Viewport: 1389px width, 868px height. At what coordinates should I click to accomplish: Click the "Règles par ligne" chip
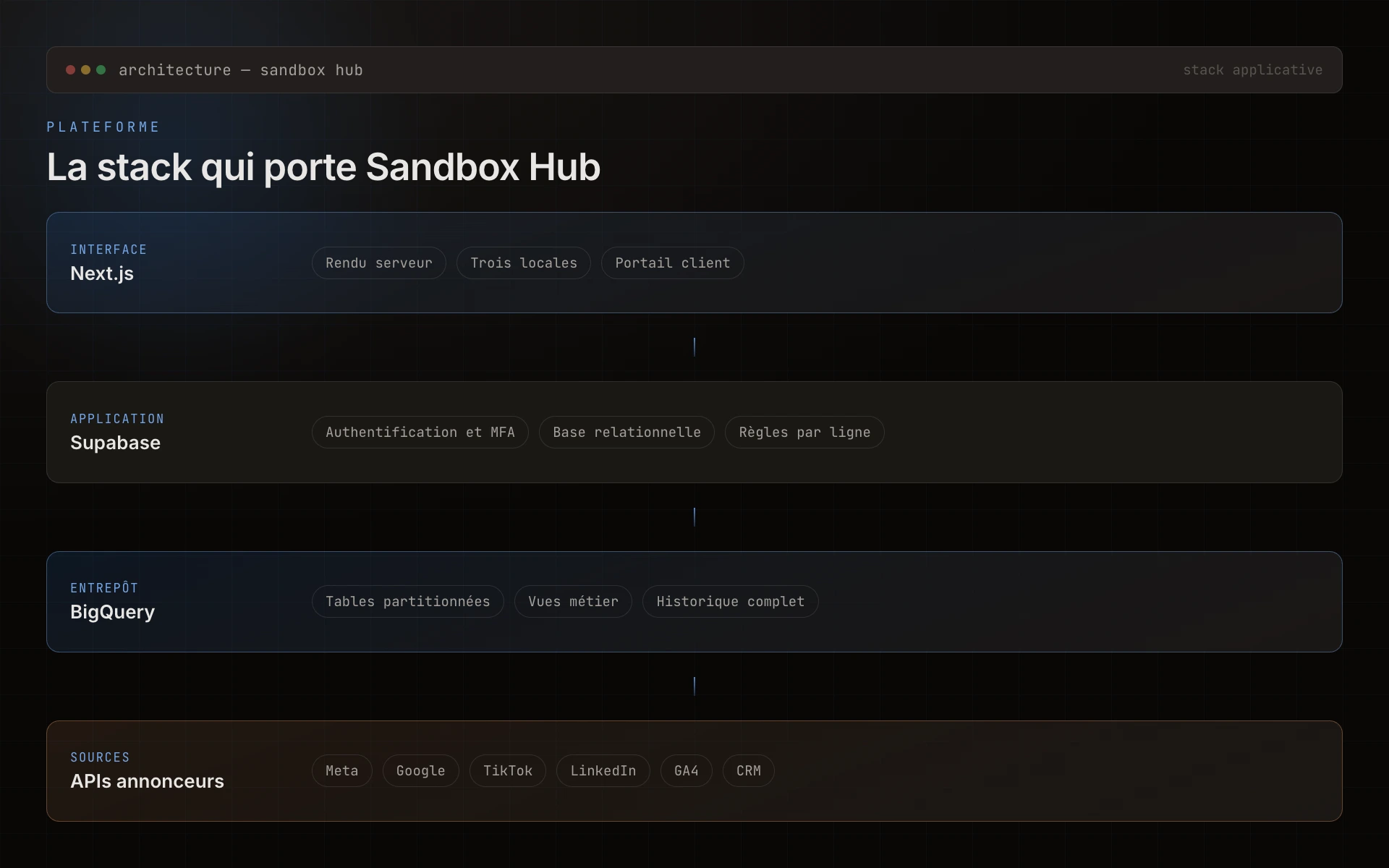point(804,433)
